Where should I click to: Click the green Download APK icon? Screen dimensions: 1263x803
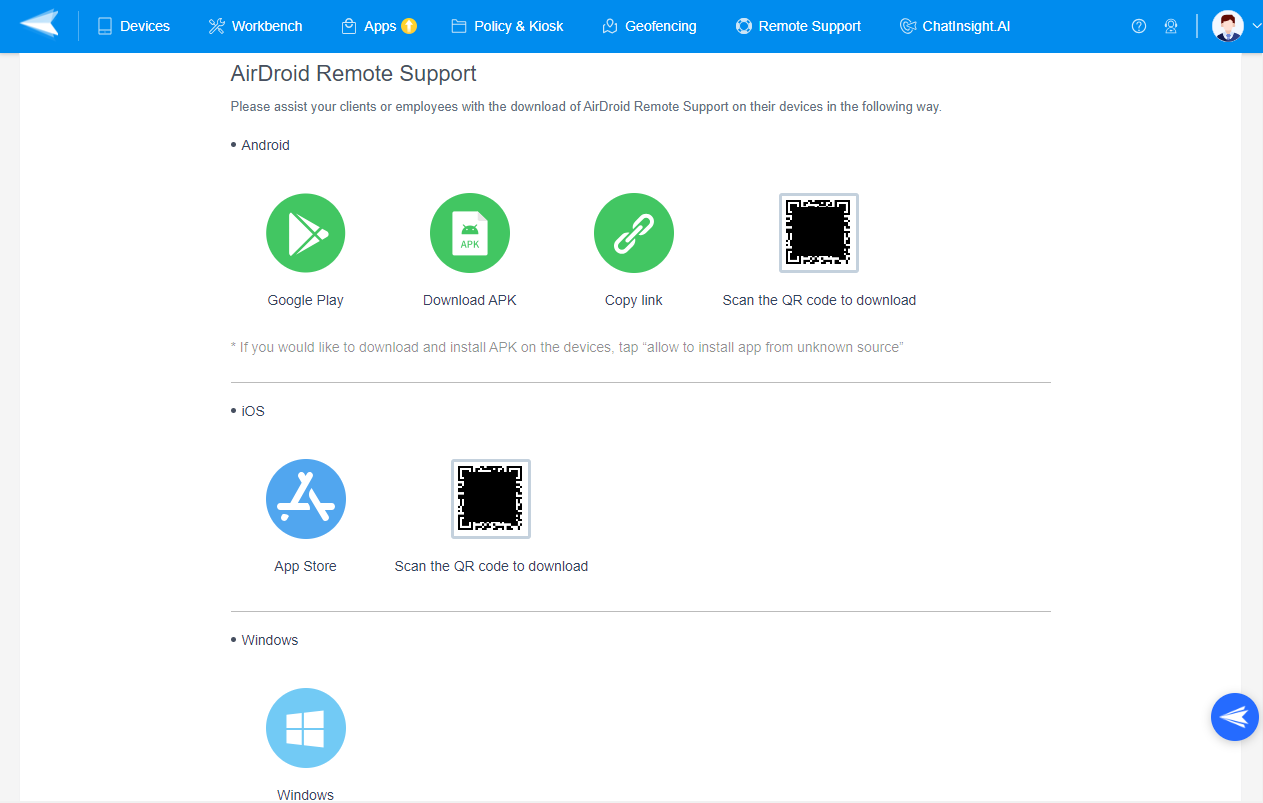tap(470, 233)
